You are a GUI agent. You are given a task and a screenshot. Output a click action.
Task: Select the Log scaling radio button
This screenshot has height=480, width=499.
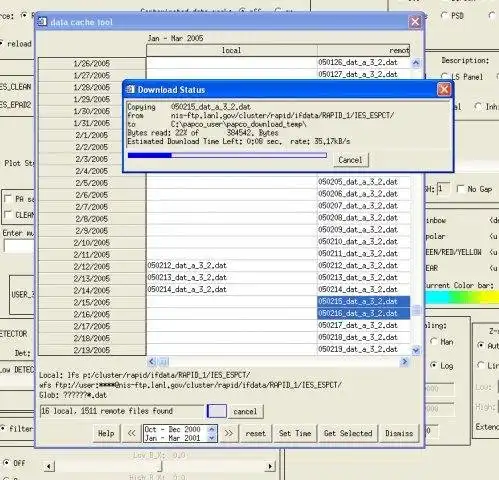[433, 365]
